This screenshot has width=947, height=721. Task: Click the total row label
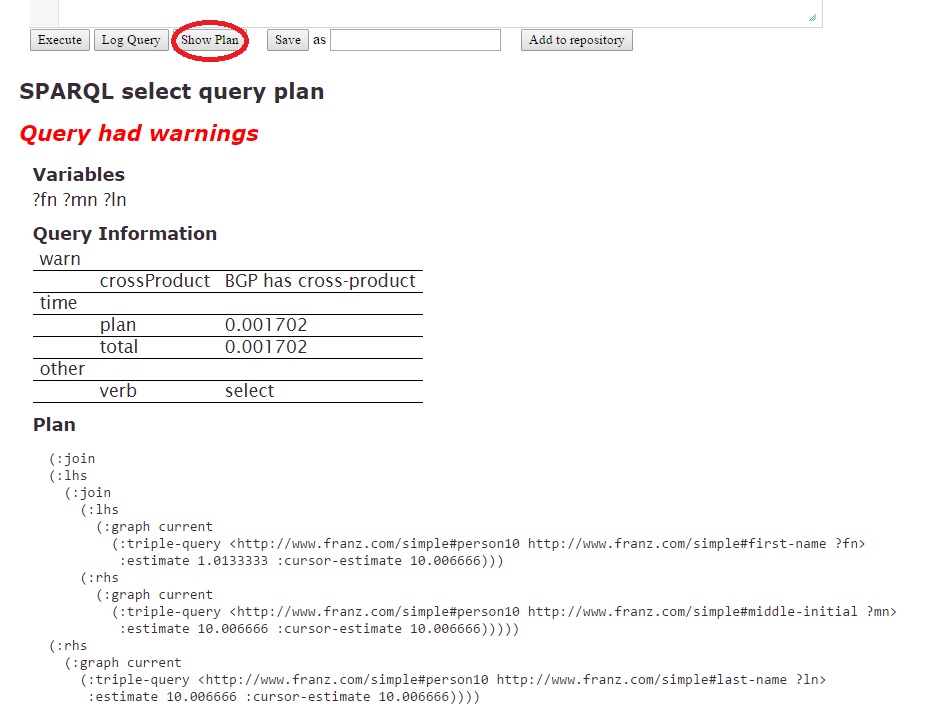[119, 347]
